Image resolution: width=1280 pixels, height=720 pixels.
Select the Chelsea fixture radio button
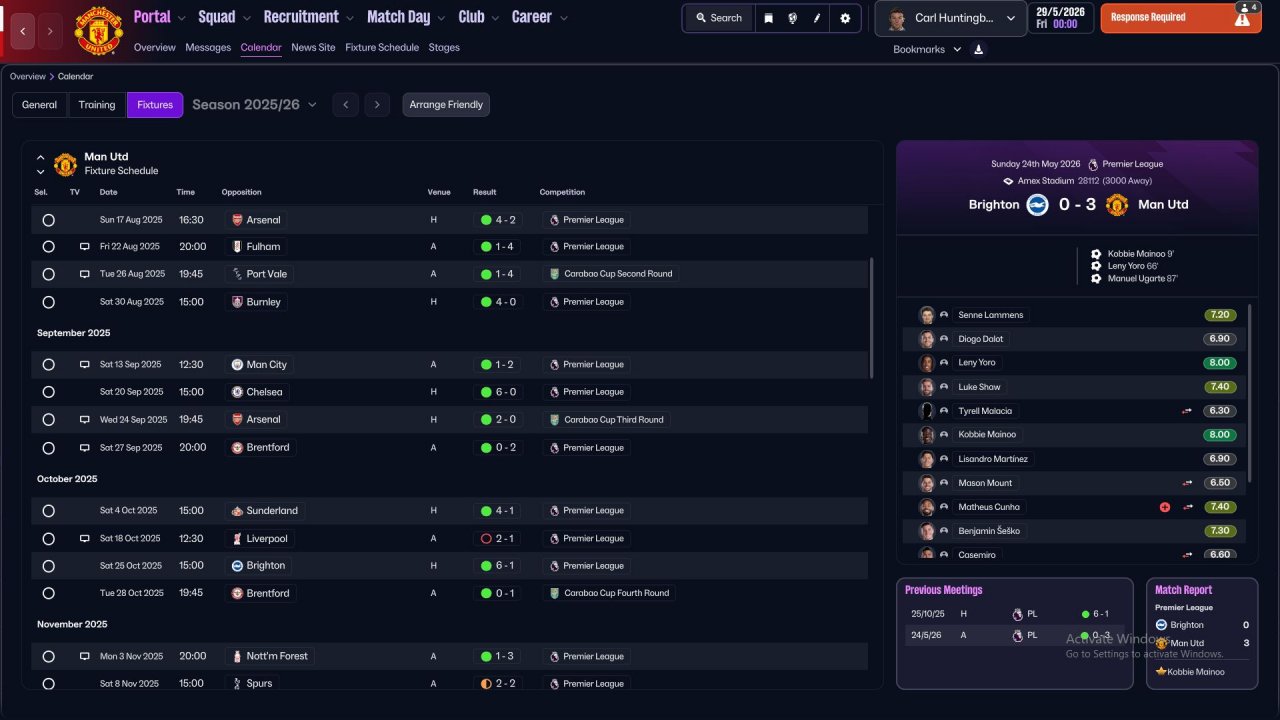click(x=48, y=392)
